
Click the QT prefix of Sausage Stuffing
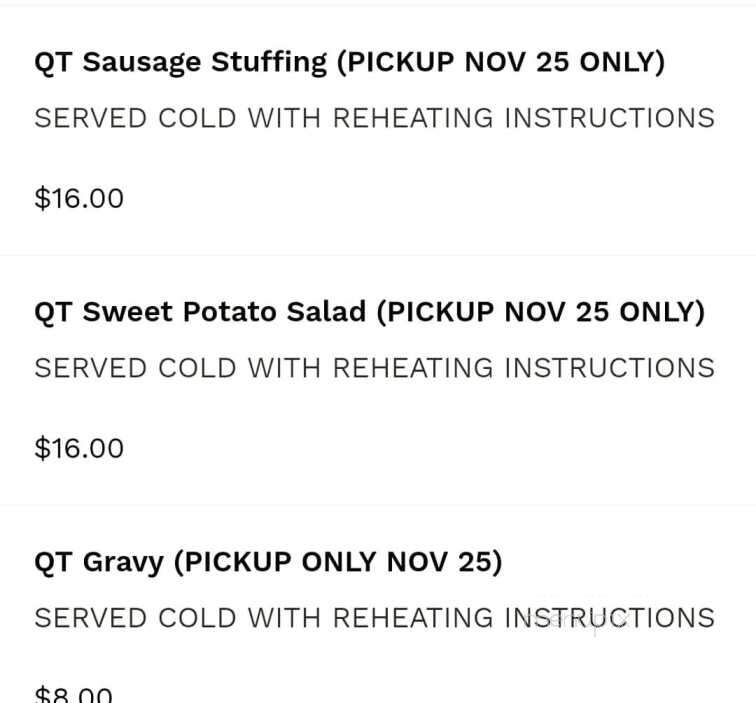pos(53,63)
